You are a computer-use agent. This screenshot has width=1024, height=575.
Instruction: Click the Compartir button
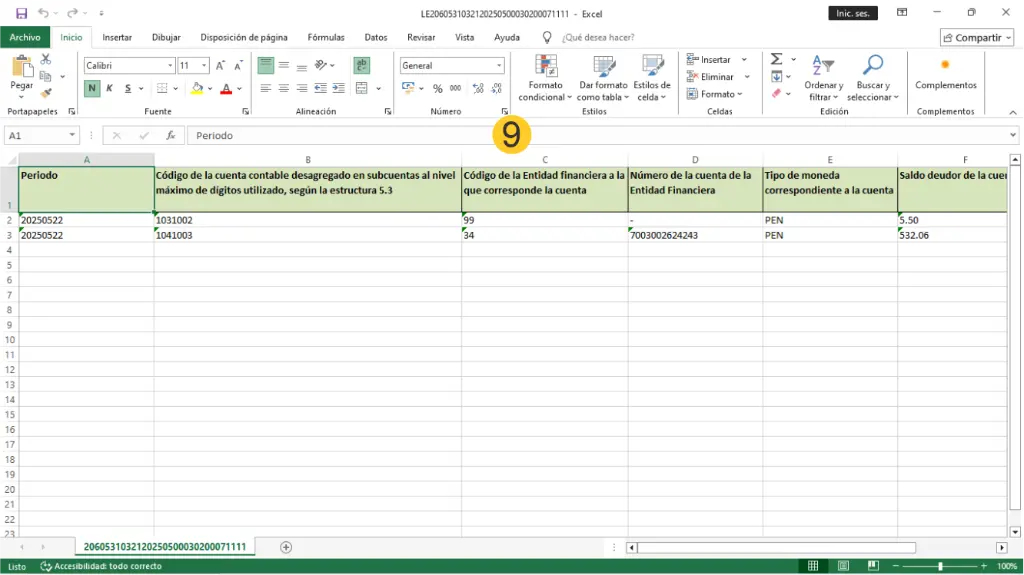[976, 37]
